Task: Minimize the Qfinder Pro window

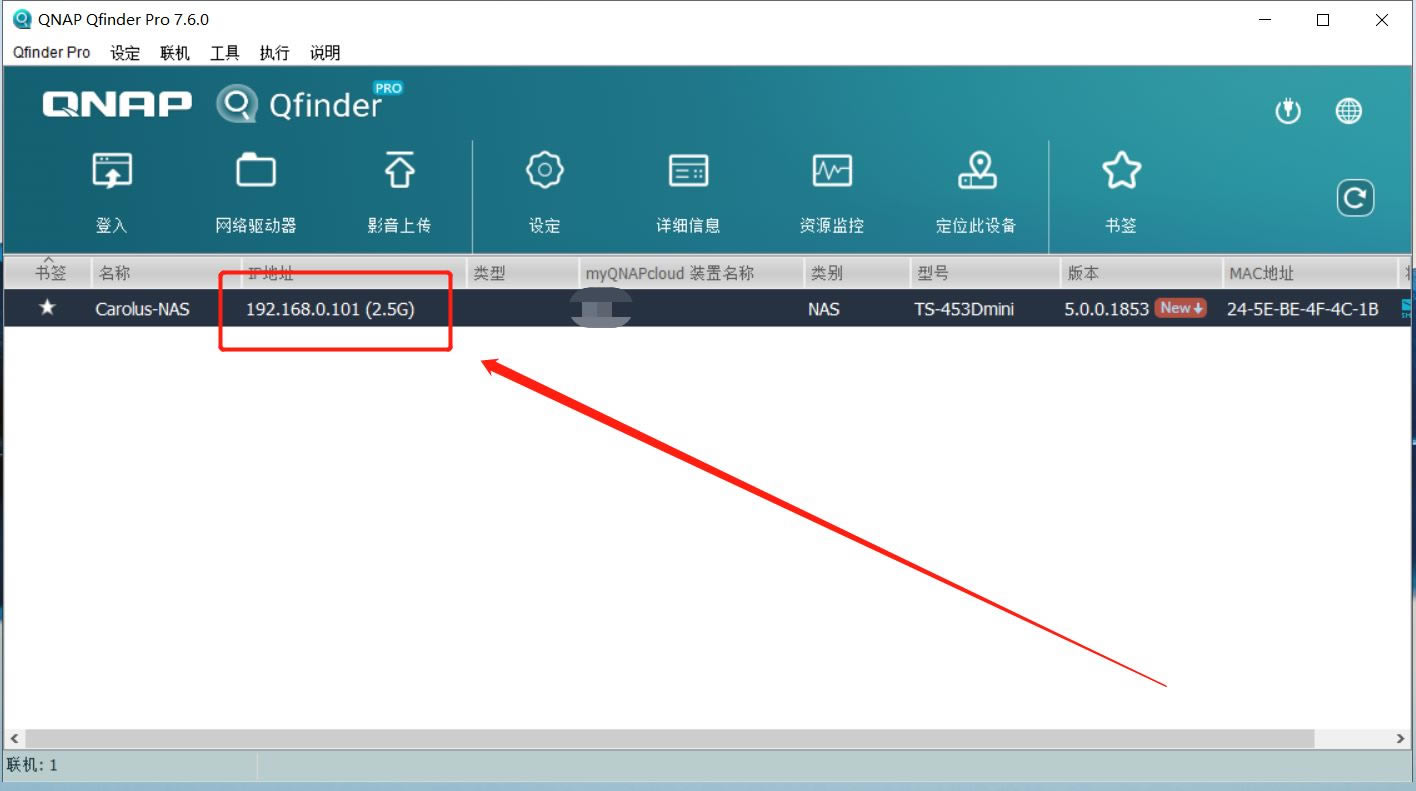Action: click(x=1266, y=19)
